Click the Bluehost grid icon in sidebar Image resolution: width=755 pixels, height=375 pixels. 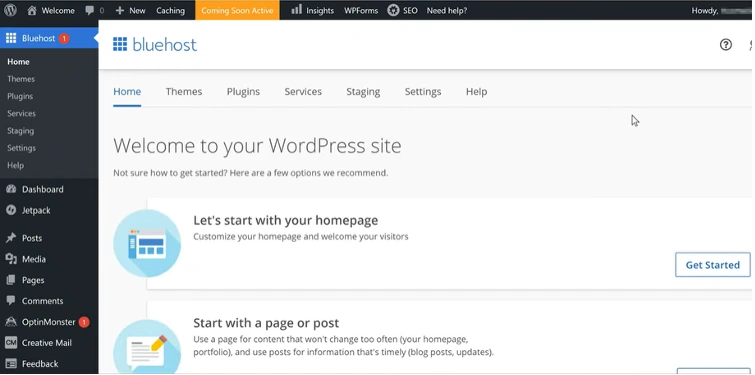coord(11,38)
